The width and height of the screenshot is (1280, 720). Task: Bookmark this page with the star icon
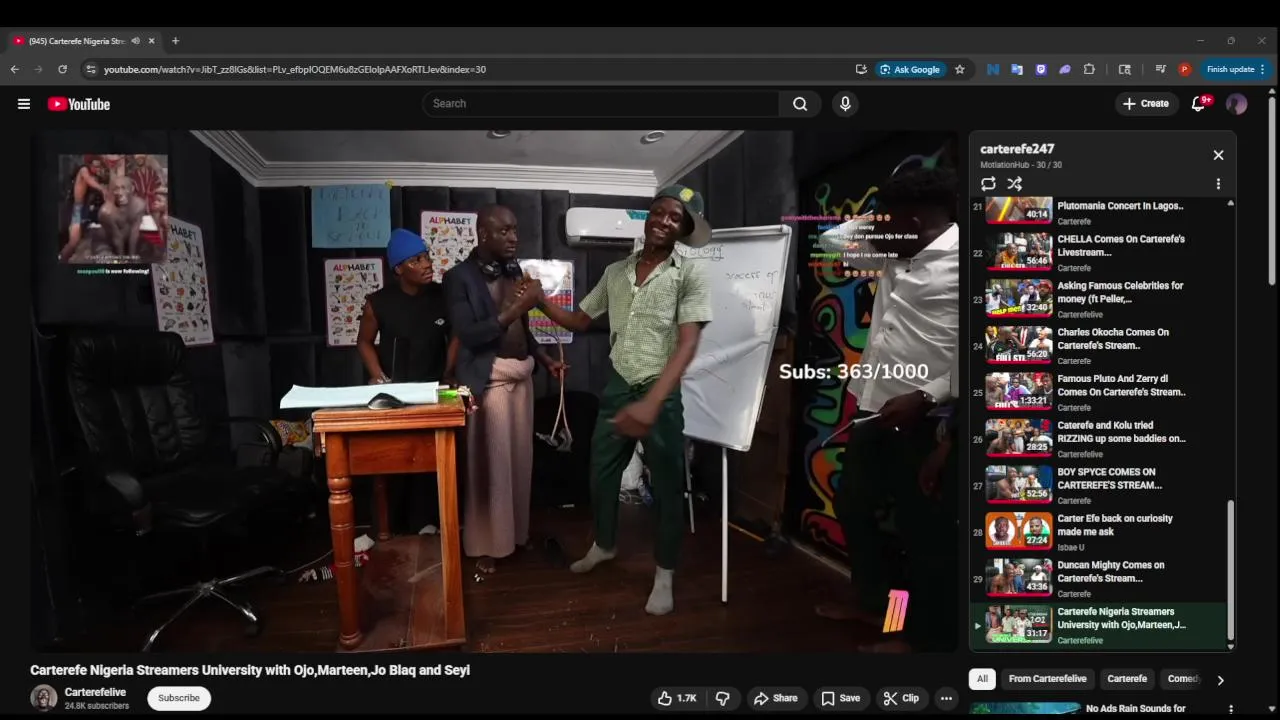[x=960, y=69]
